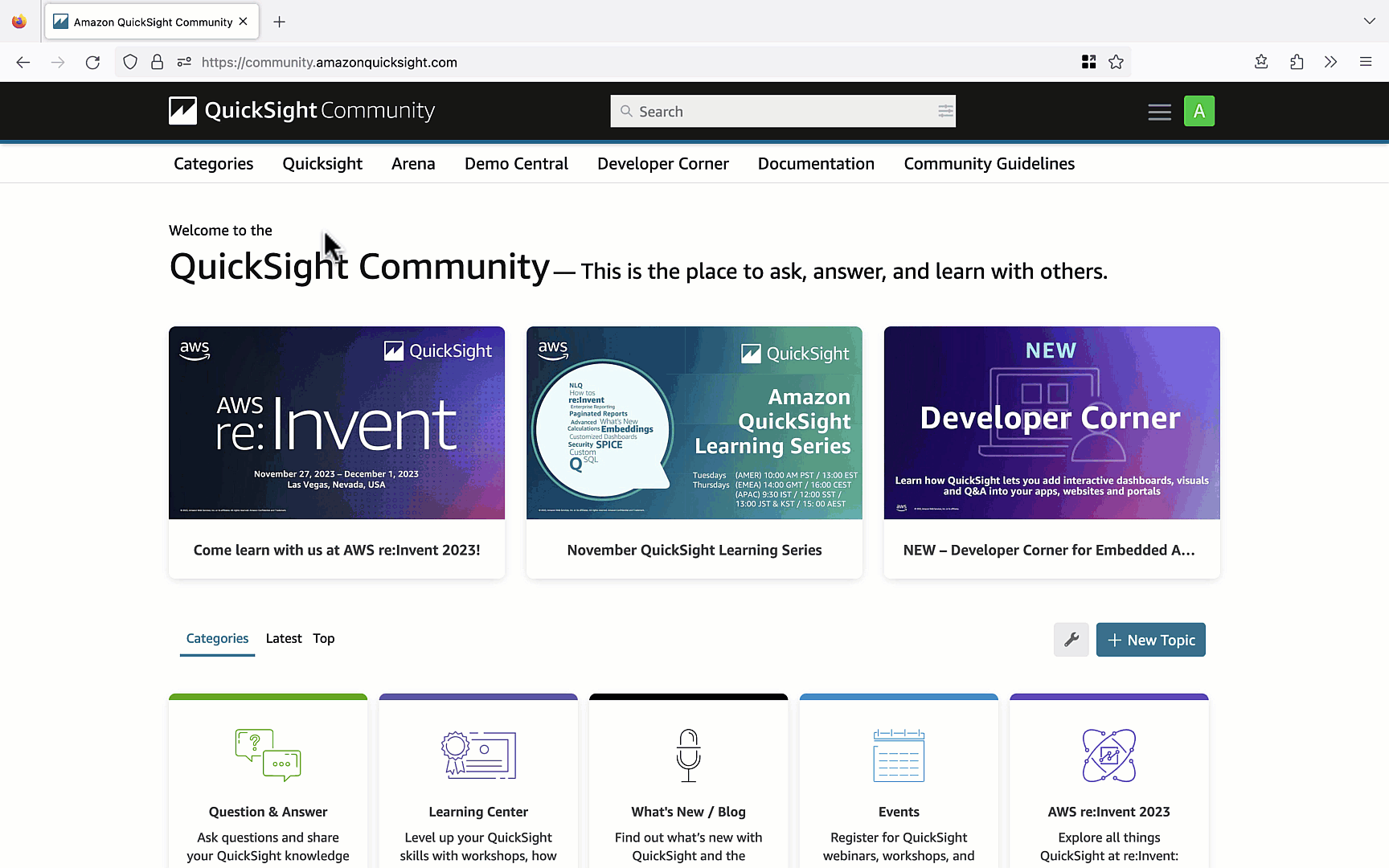Open the What's New / Blog category

(689, 812)
